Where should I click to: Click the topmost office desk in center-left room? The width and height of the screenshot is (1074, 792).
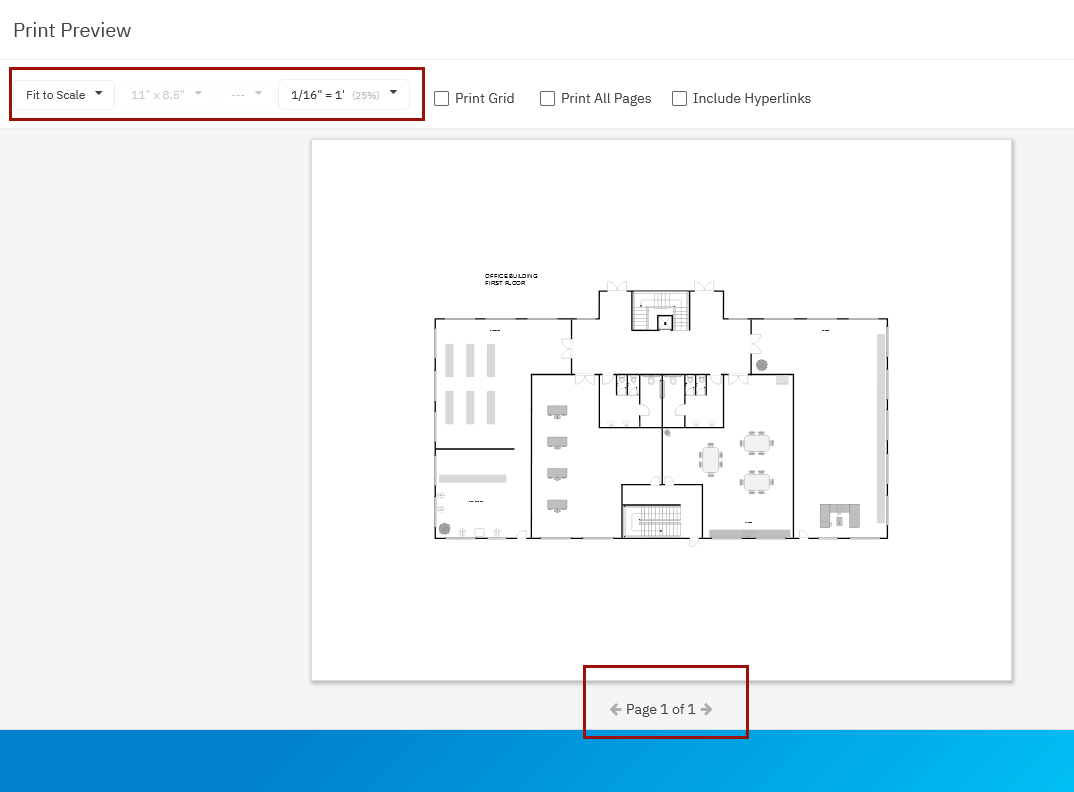click(x=557, y=411)
